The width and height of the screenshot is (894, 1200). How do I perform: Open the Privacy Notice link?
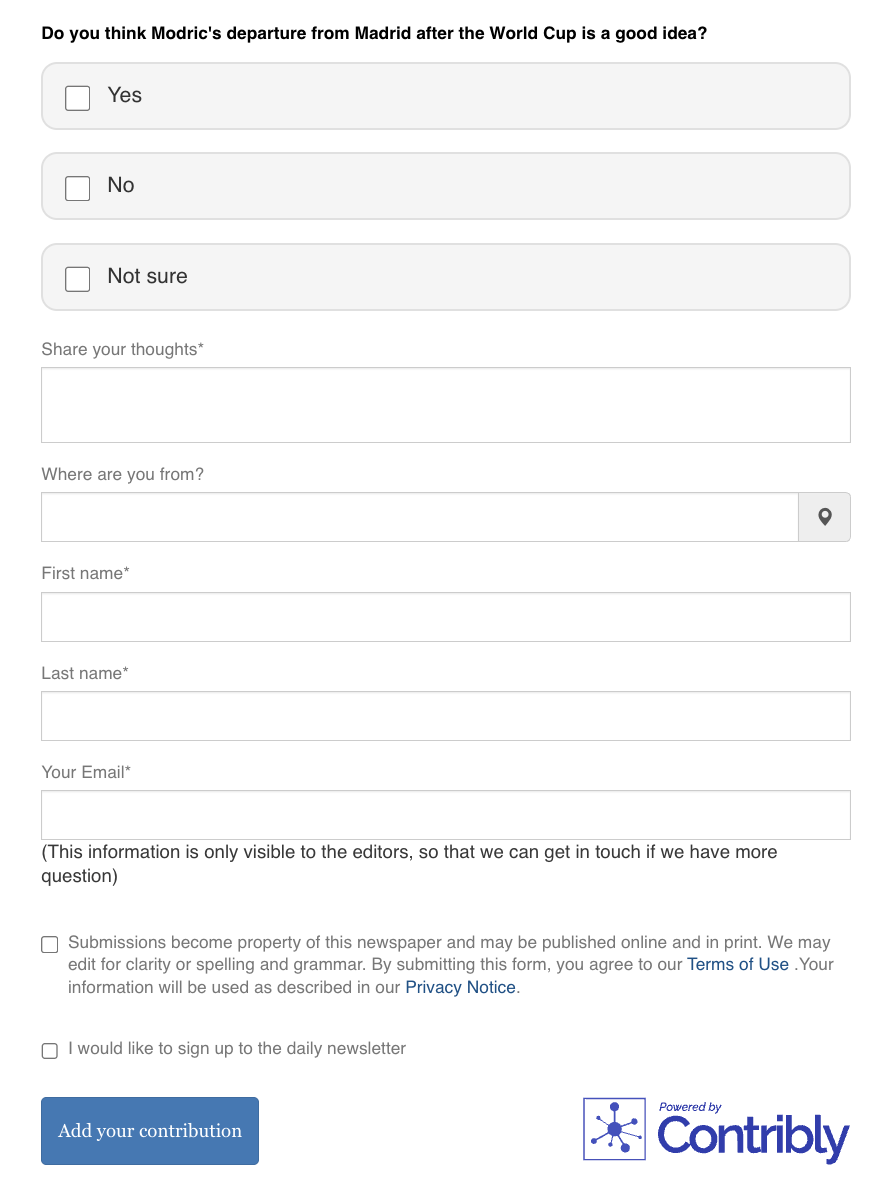point(460,988)
